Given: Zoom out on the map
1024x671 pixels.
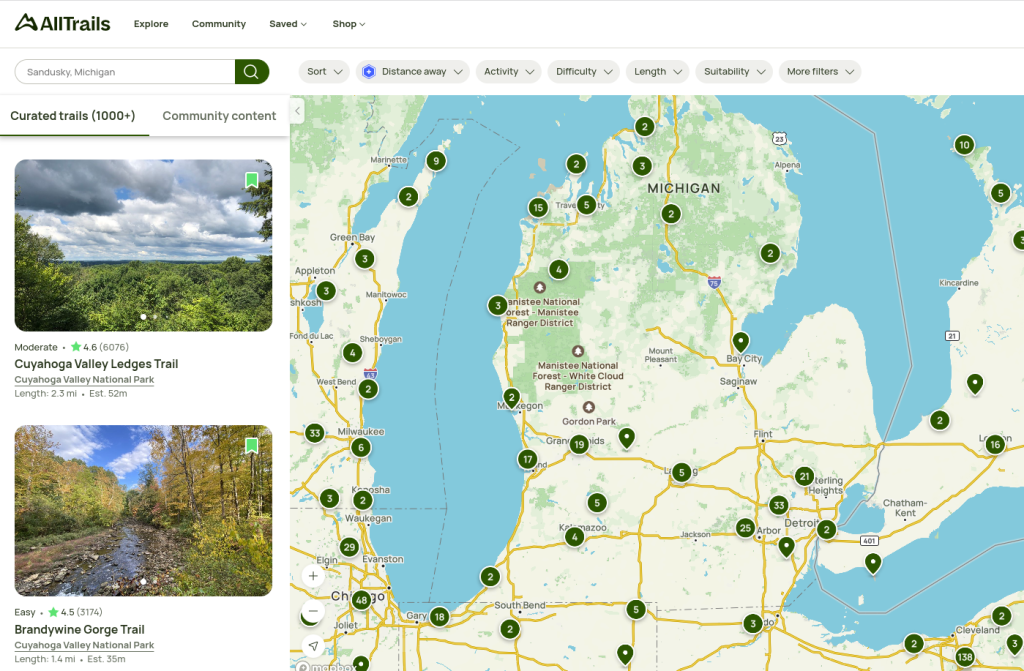Looking at the screenshot, I should 313,611.
